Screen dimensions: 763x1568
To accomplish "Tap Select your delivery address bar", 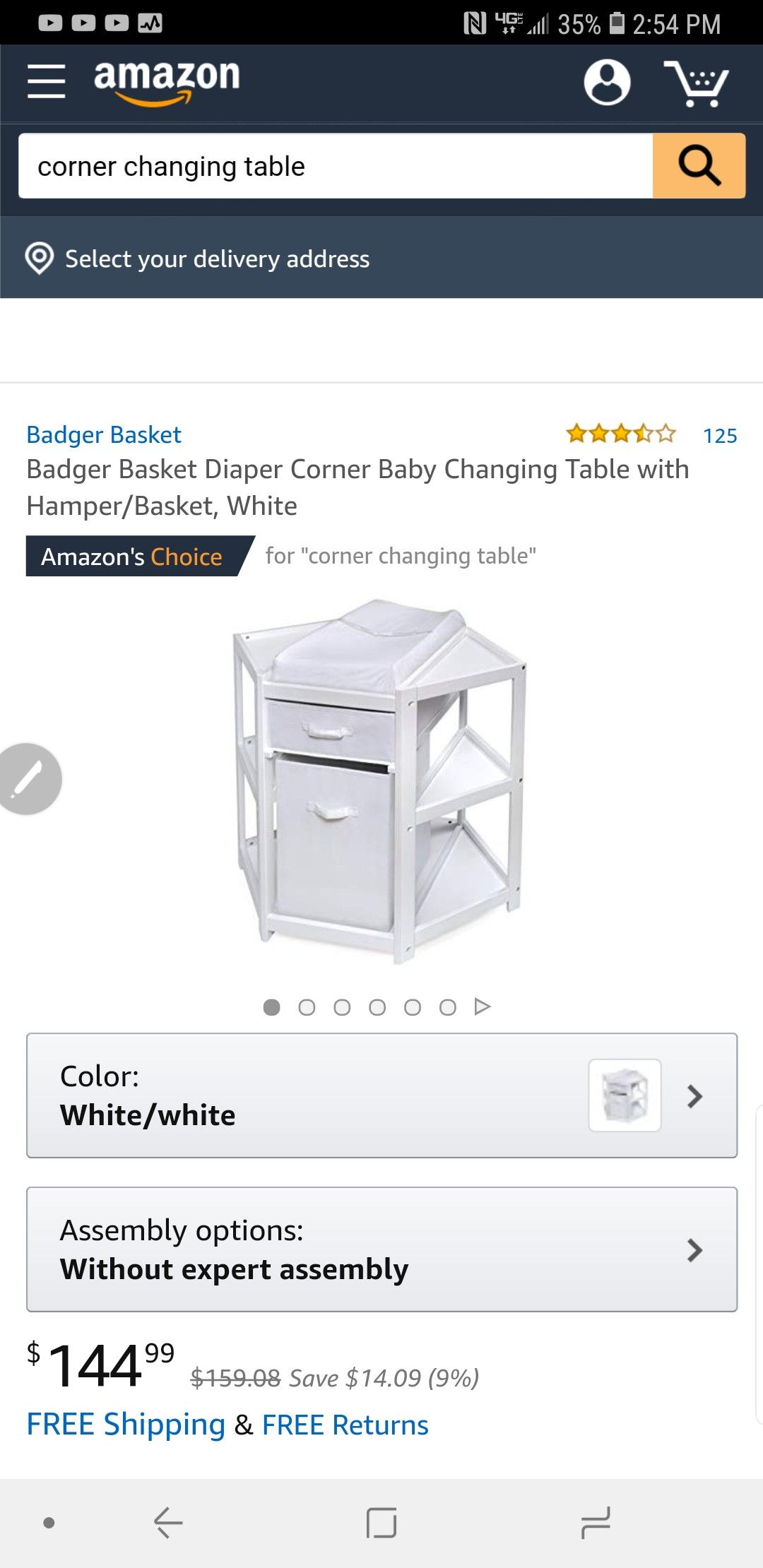I will tap(381, 258).
